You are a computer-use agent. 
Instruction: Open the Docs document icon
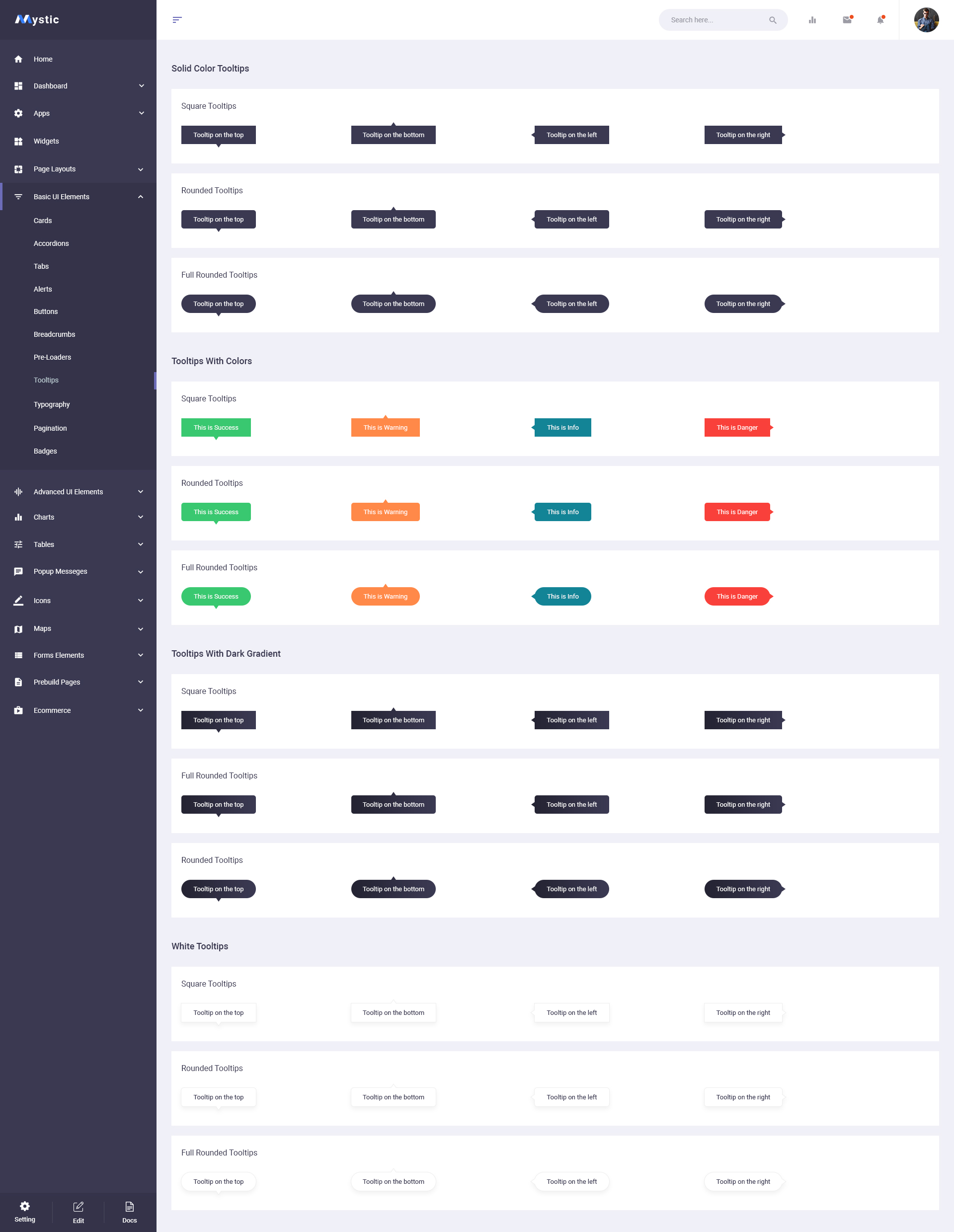[130, 1207]
